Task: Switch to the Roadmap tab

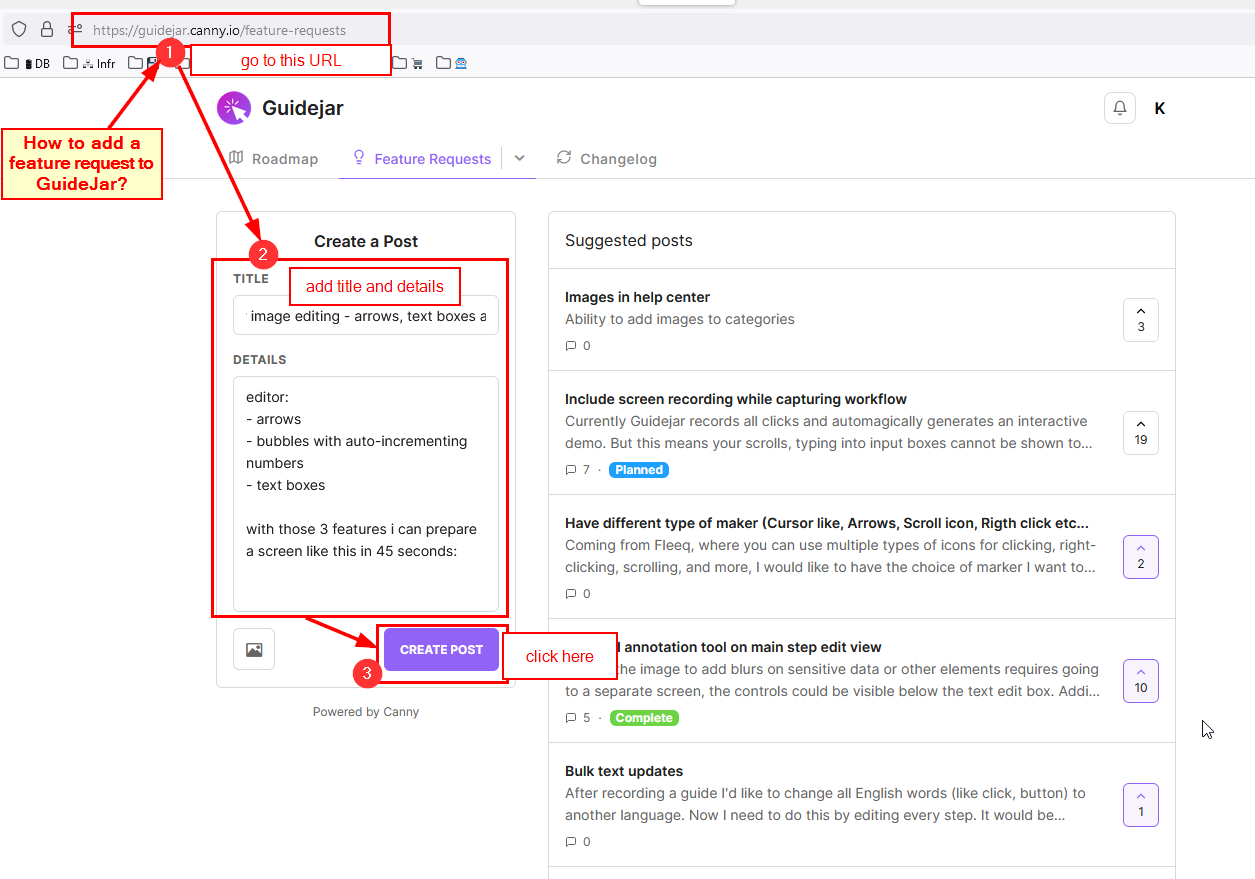Action: [x=273, y=158]
